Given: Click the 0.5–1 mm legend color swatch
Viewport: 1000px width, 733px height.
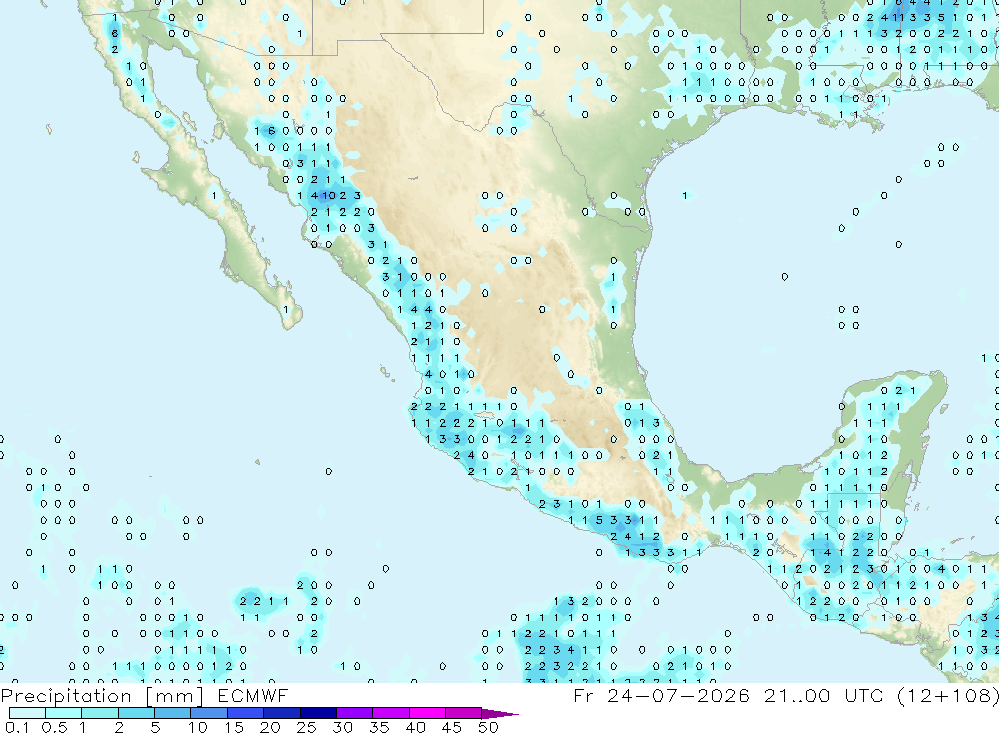Looking at the screenshot, I should point(64,713).
